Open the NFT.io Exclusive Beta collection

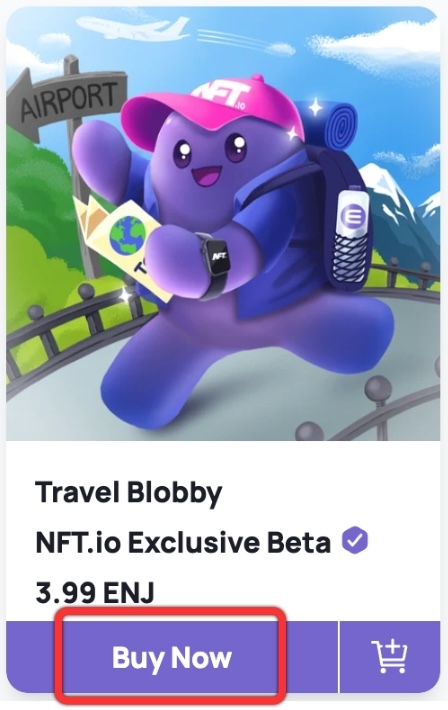click(x=183, y=542)
